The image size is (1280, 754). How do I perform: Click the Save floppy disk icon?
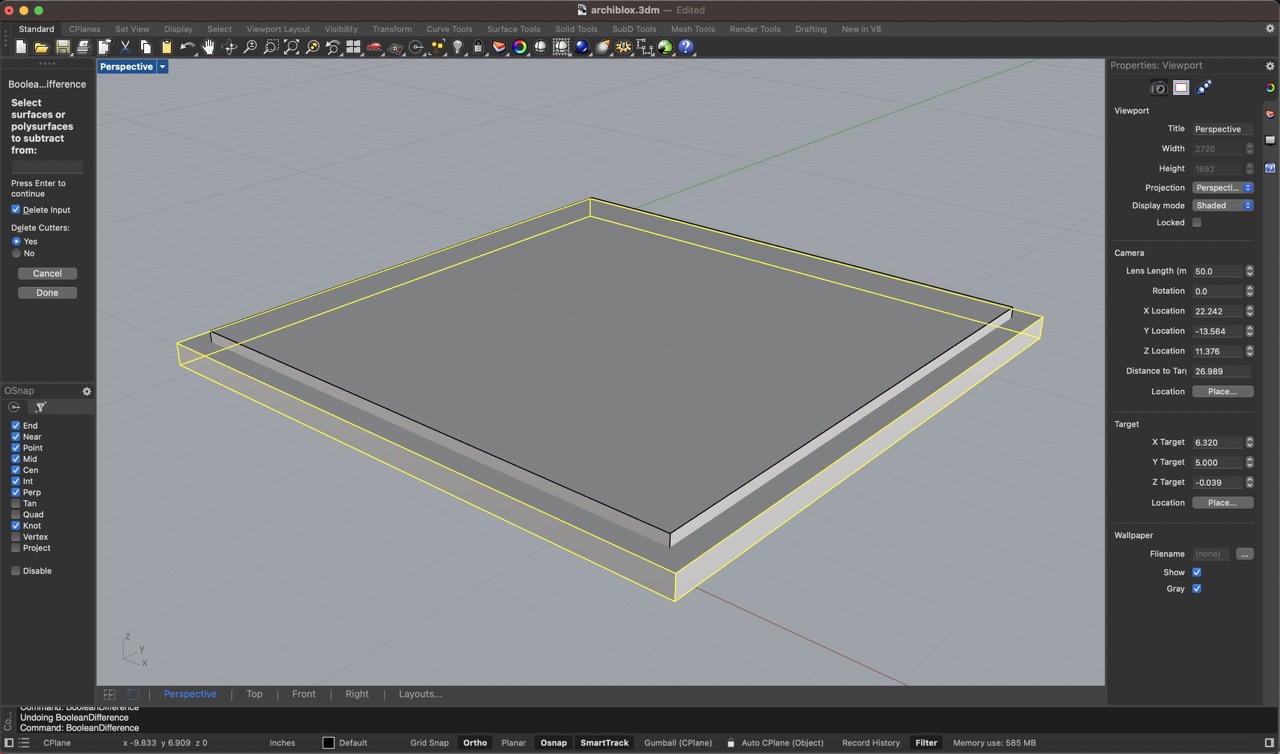pyautogui.click(x=63, y=47)
